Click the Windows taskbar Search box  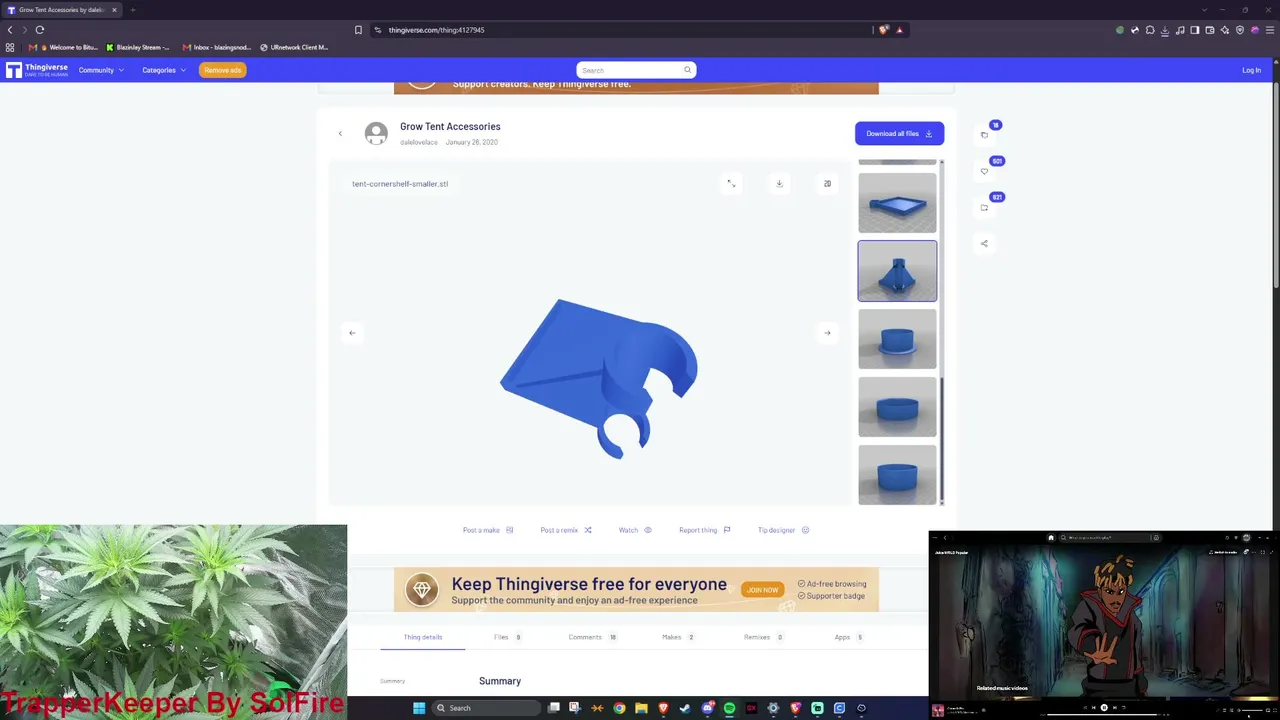(x=487, y=708)
